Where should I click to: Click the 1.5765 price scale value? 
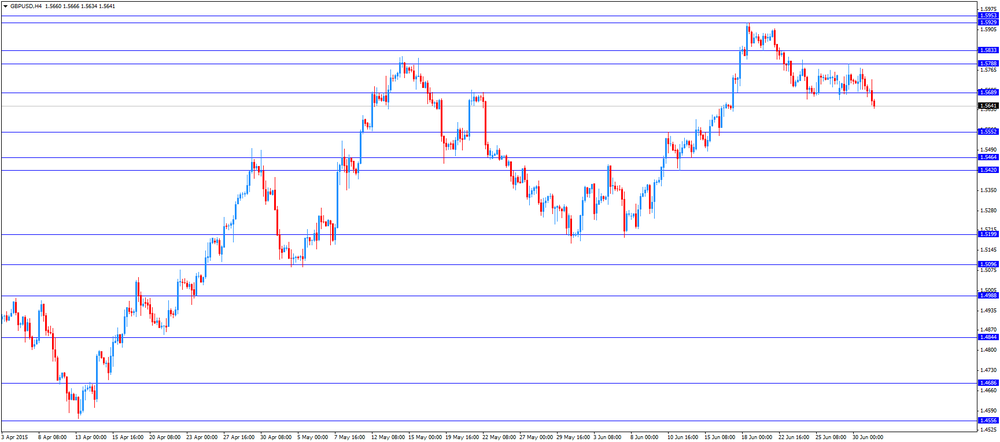point(989,70)
